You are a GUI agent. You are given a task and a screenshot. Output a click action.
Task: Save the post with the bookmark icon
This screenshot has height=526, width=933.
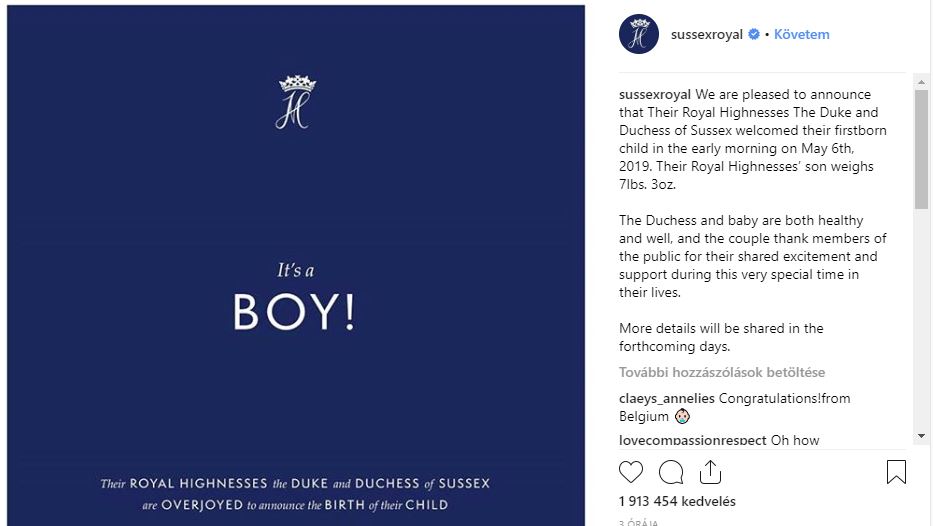896,472
